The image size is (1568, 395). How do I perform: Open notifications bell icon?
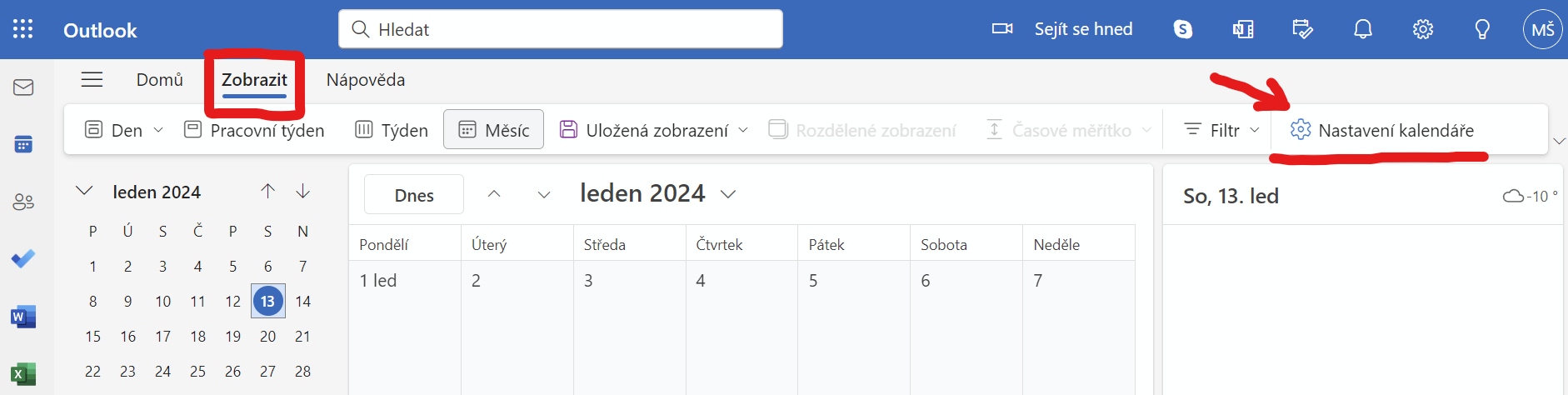tap(1363, 29)
